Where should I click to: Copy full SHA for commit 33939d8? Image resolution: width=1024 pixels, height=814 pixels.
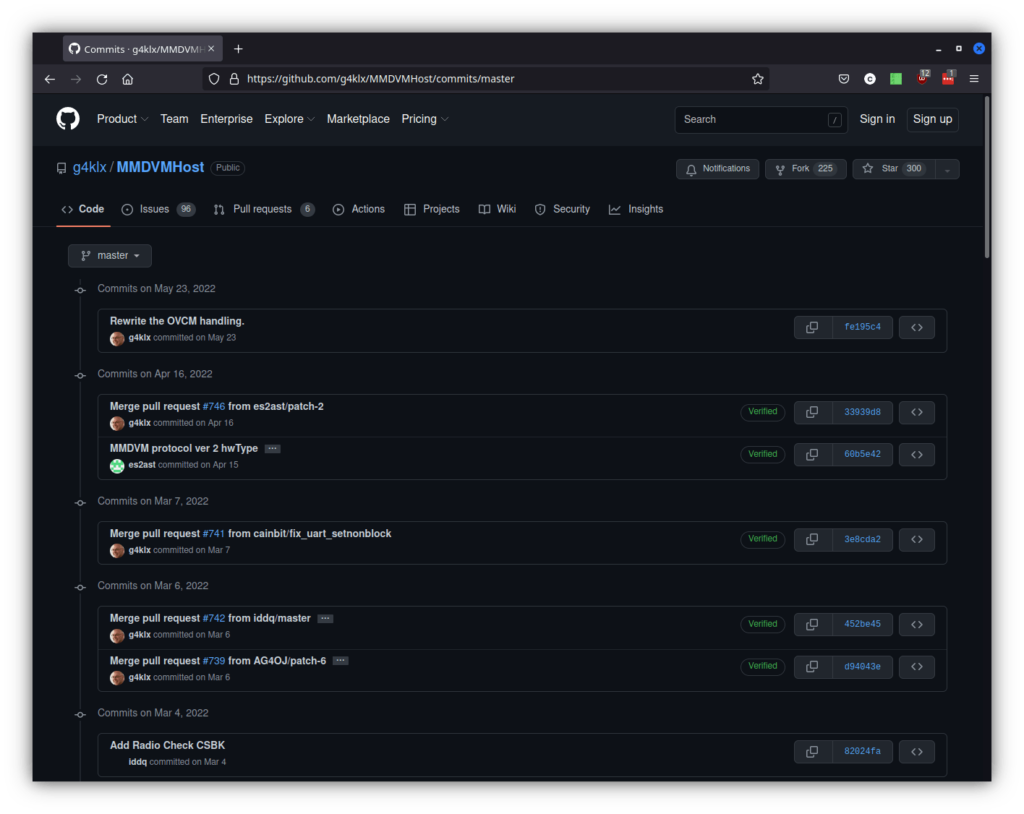812,412
